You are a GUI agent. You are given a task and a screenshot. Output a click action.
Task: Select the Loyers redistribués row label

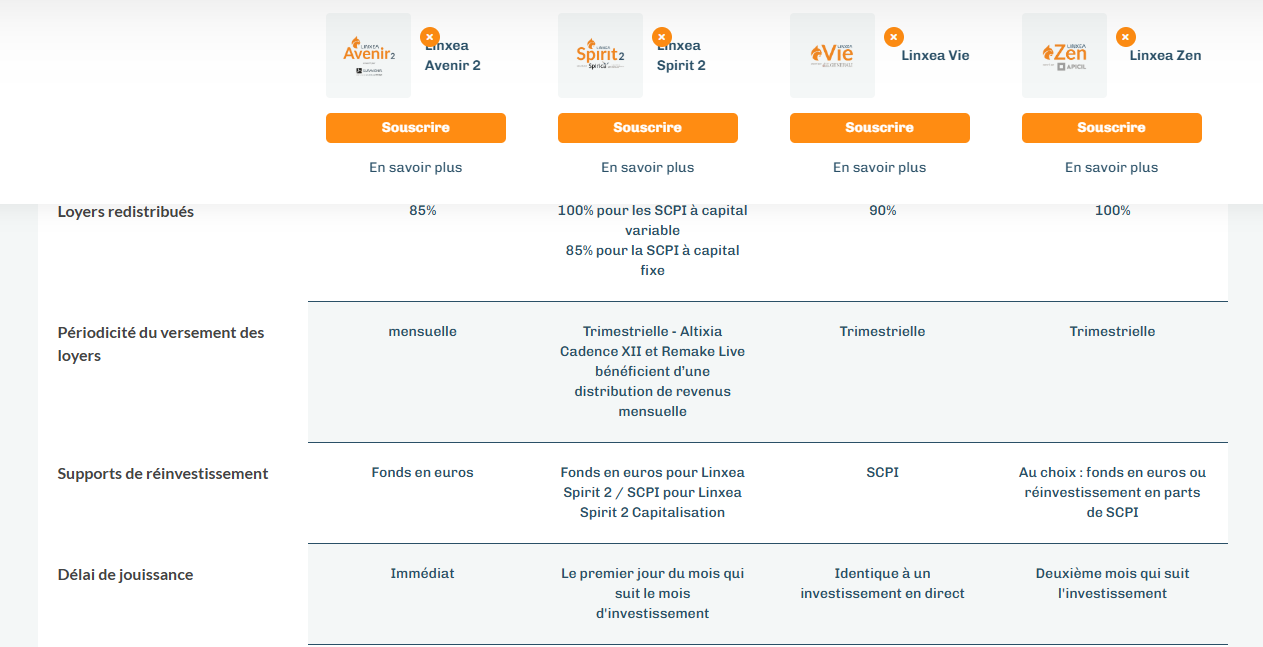126,212
